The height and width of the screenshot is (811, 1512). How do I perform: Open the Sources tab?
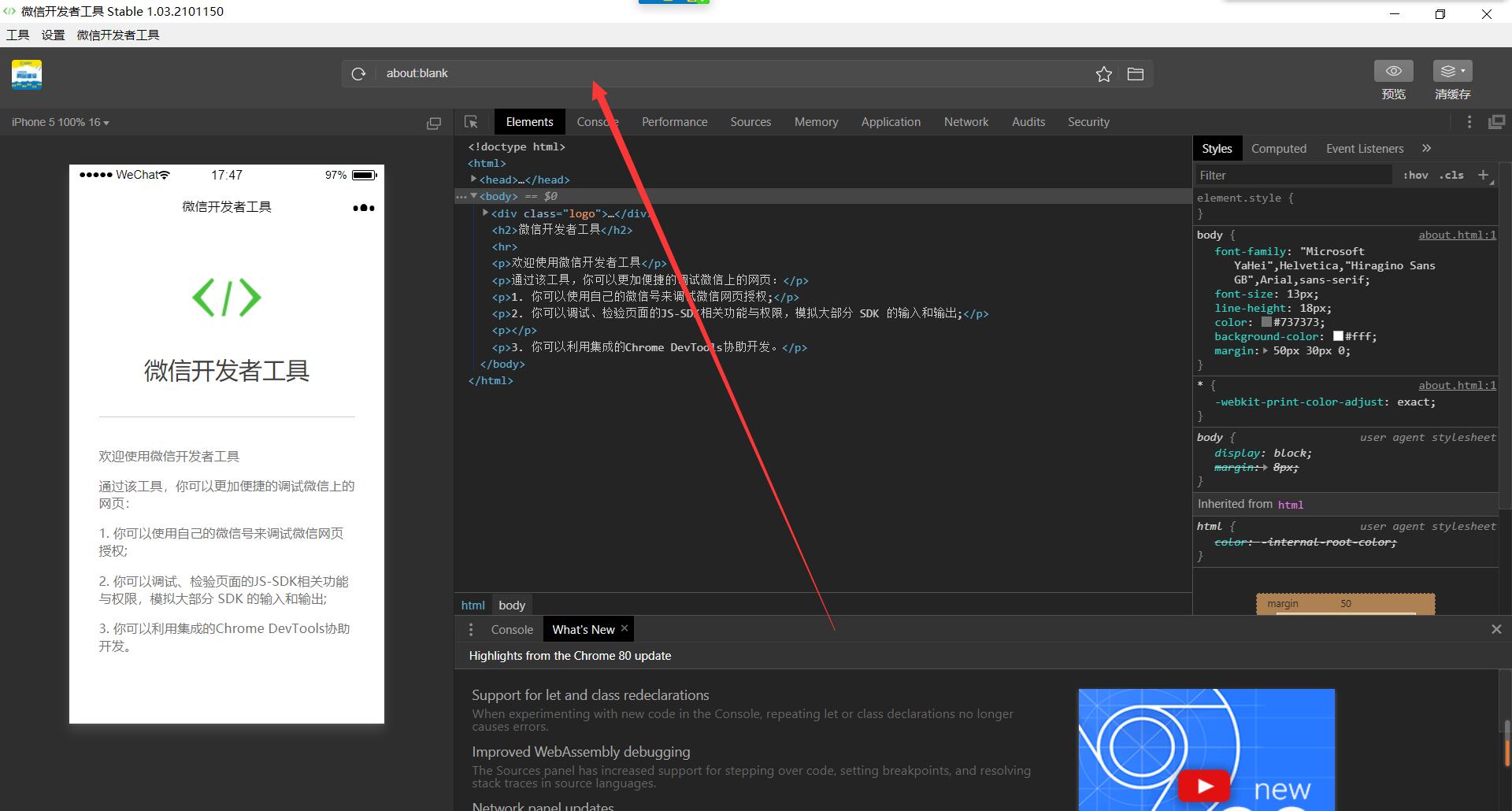pos(750,122)
